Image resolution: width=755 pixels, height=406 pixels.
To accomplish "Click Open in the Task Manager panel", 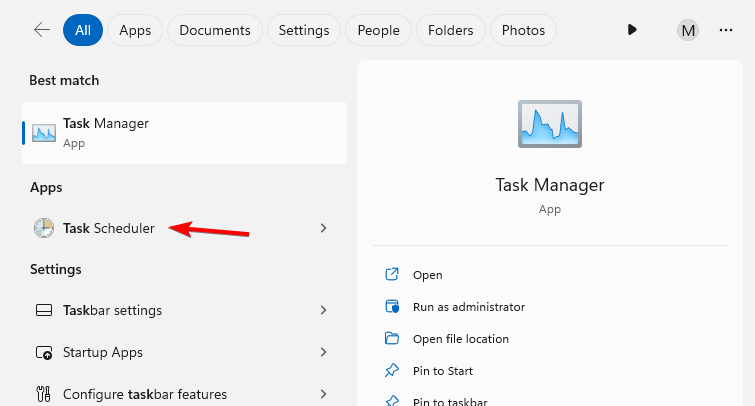I will (x=427, y=275).
